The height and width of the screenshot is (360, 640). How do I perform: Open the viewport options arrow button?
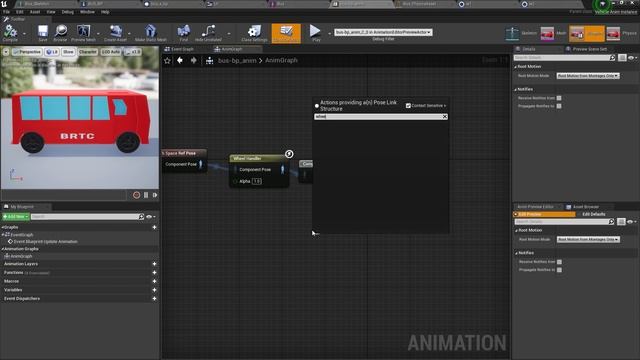coord(6,52)
